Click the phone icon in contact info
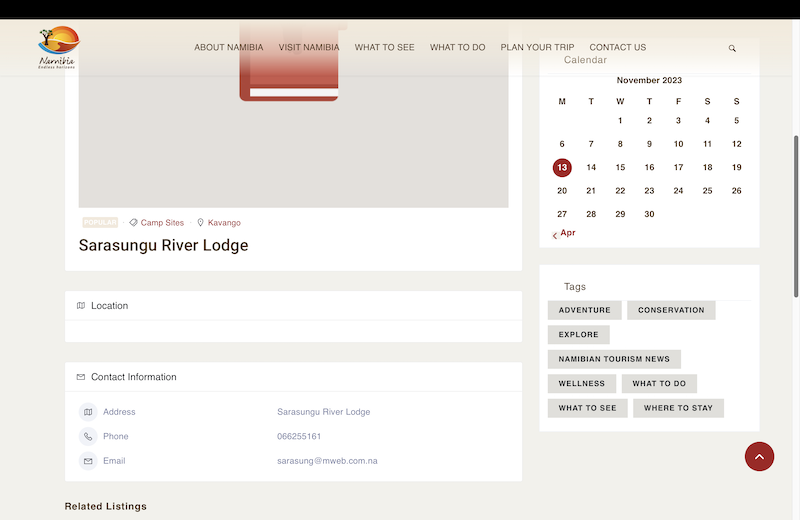The height and width of the screenshot is (520, 800). tap(88, 436)
